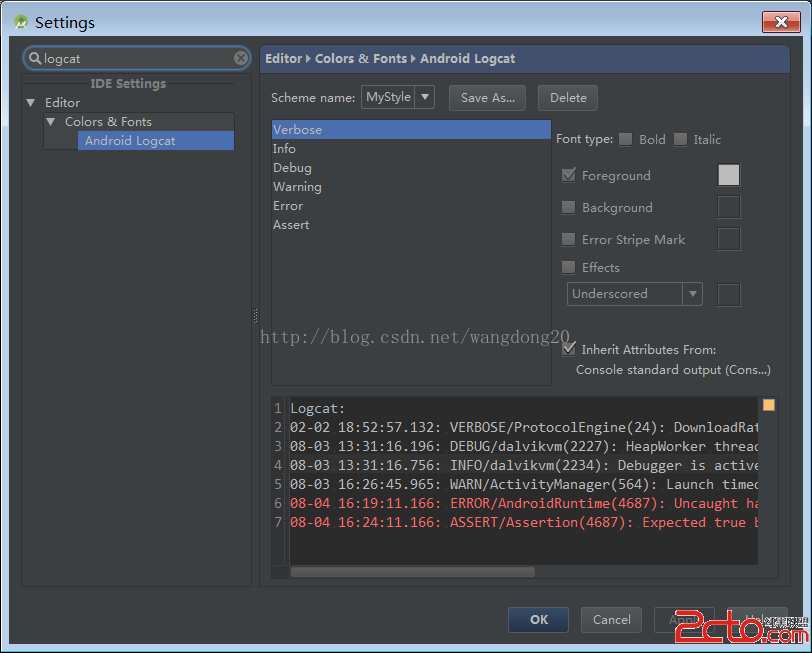
Task: Uncheck the Foreground checkbox
Action: point(569,175)
